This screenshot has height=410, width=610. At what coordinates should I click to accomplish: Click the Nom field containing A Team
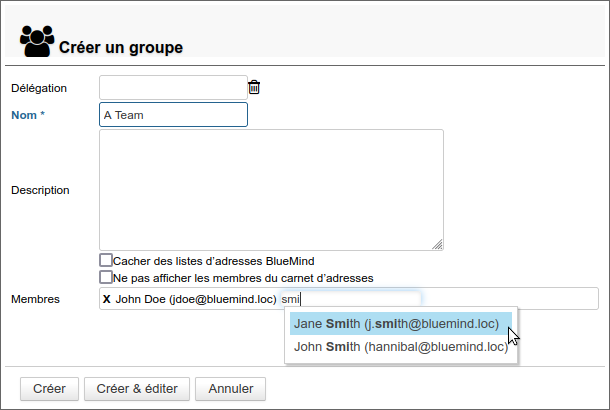click(173, 115)
